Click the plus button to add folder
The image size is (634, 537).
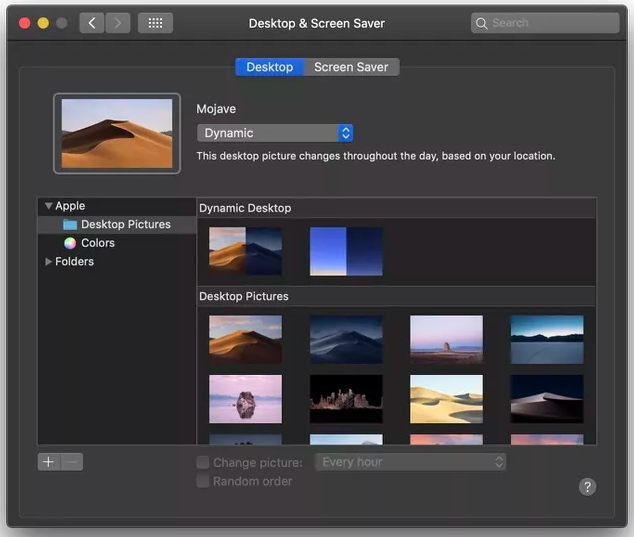point(49,462)
